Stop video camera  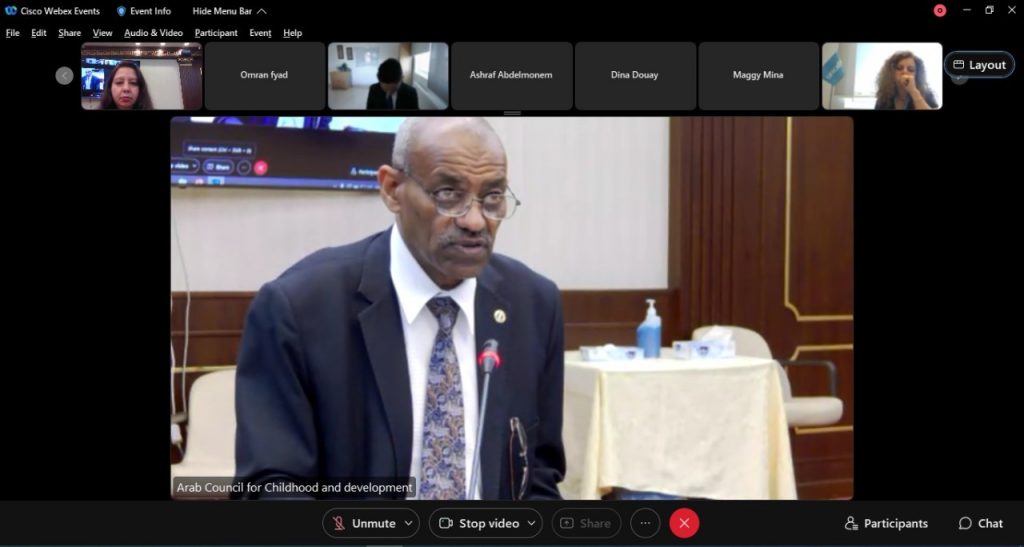coord(479,524)
